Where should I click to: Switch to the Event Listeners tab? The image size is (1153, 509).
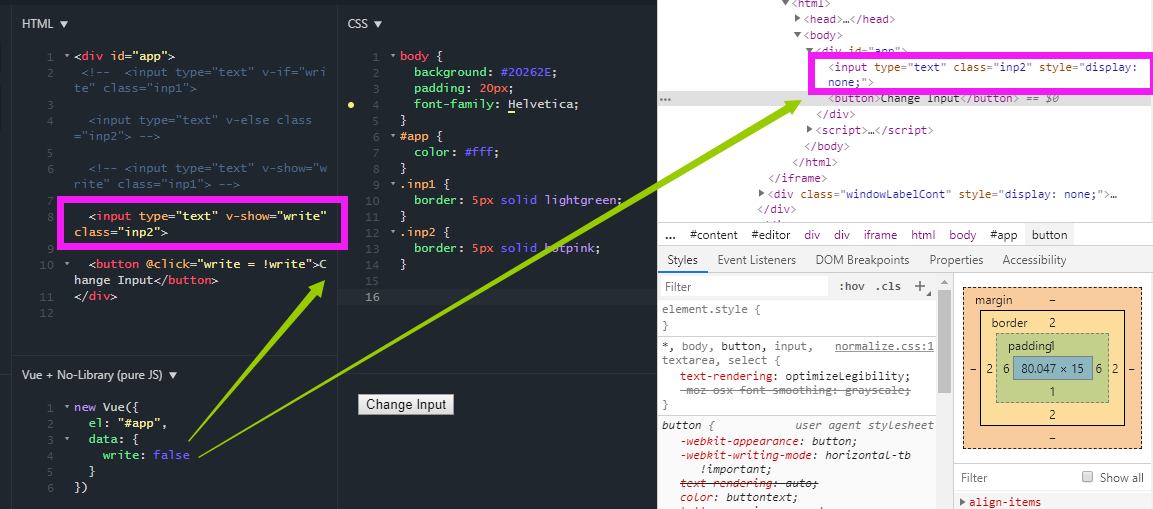pos(757,260)
